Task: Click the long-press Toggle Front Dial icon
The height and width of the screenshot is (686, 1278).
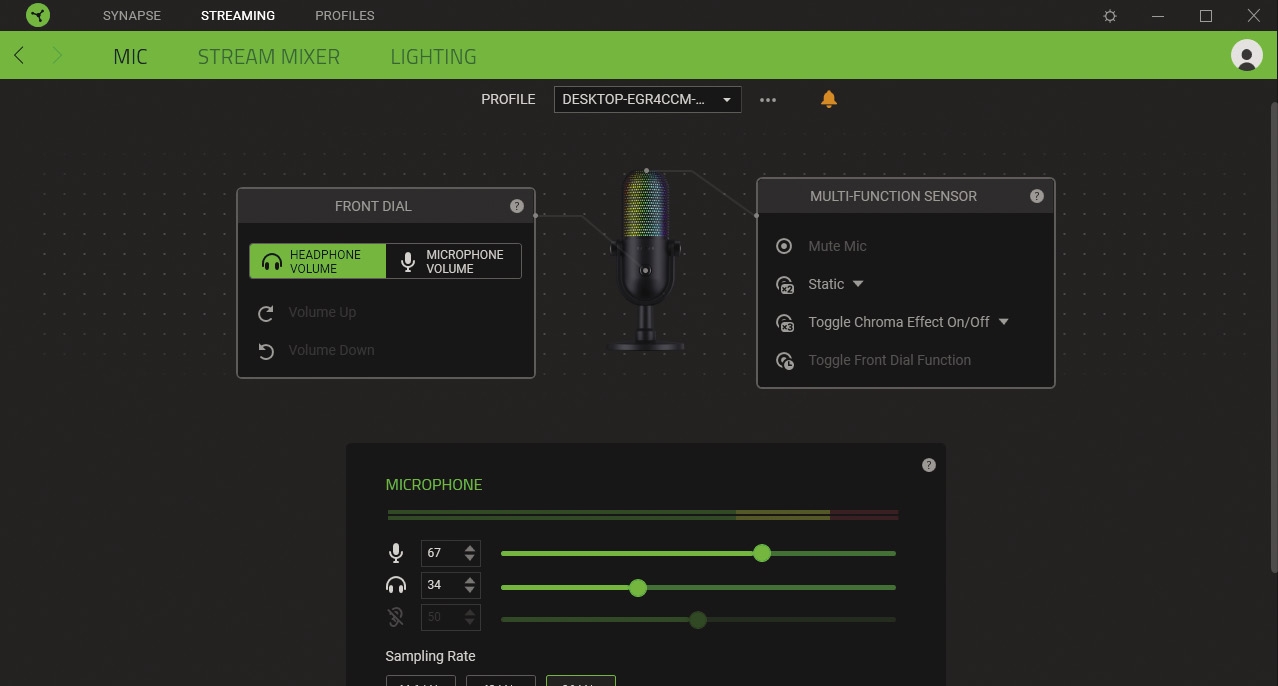Action: (x=785, y=361)
